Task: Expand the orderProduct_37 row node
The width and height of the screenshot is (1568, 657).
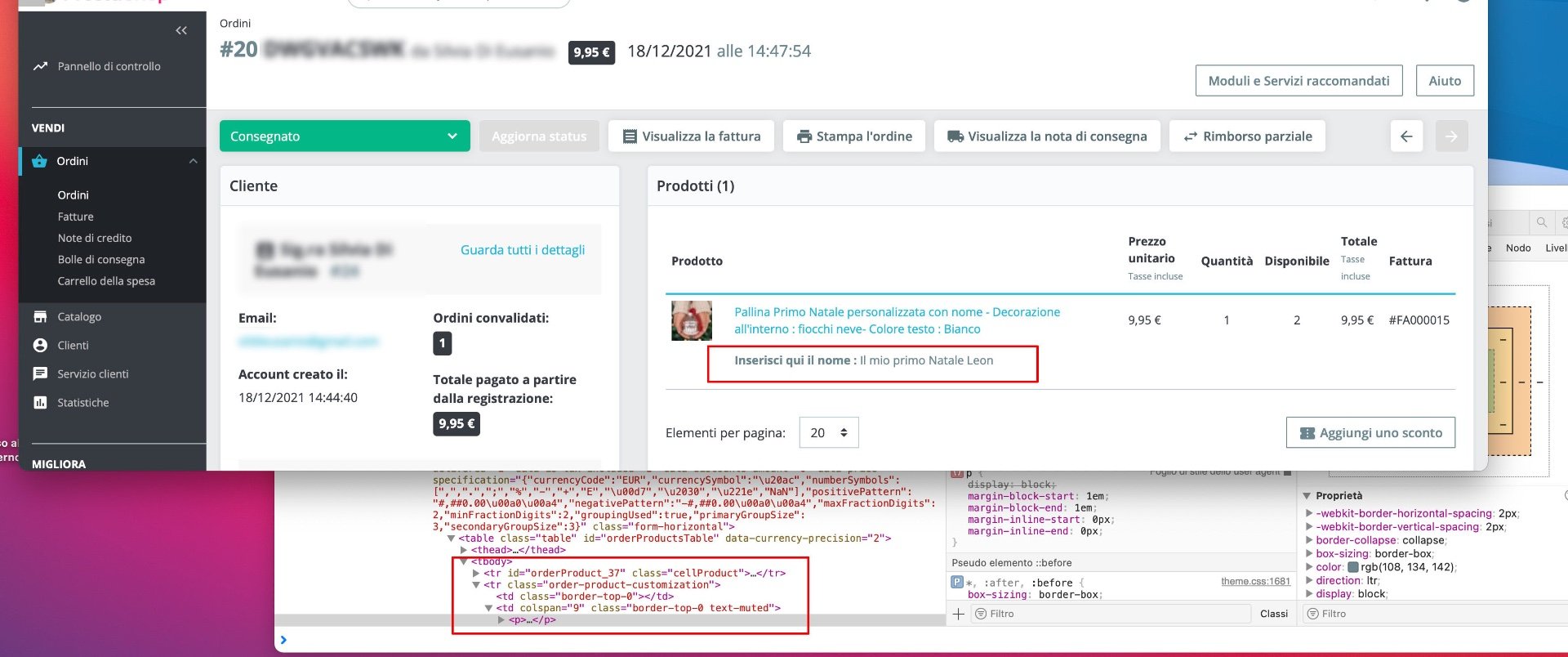Action: 476,573
